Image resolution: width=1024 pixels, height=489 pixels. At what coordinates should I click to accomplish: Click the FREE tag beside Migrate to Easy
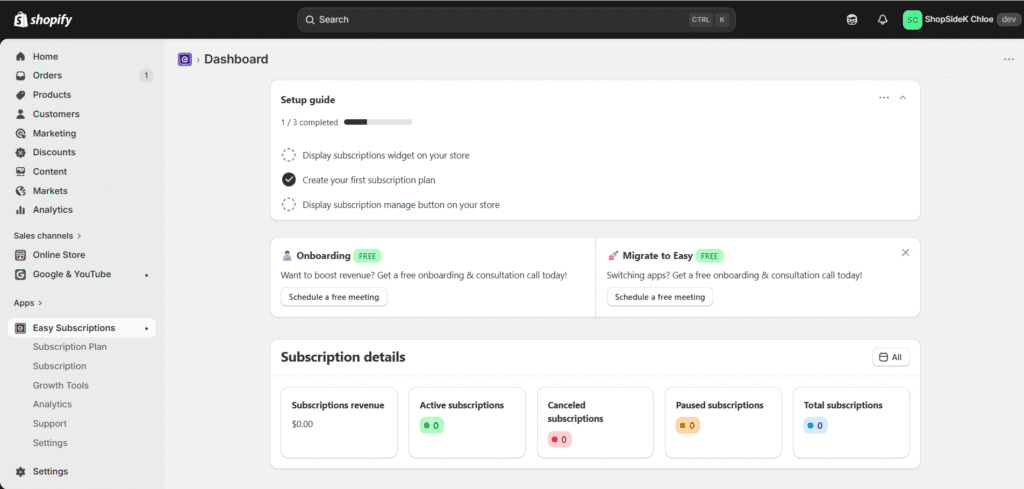[x=709, y=256]
